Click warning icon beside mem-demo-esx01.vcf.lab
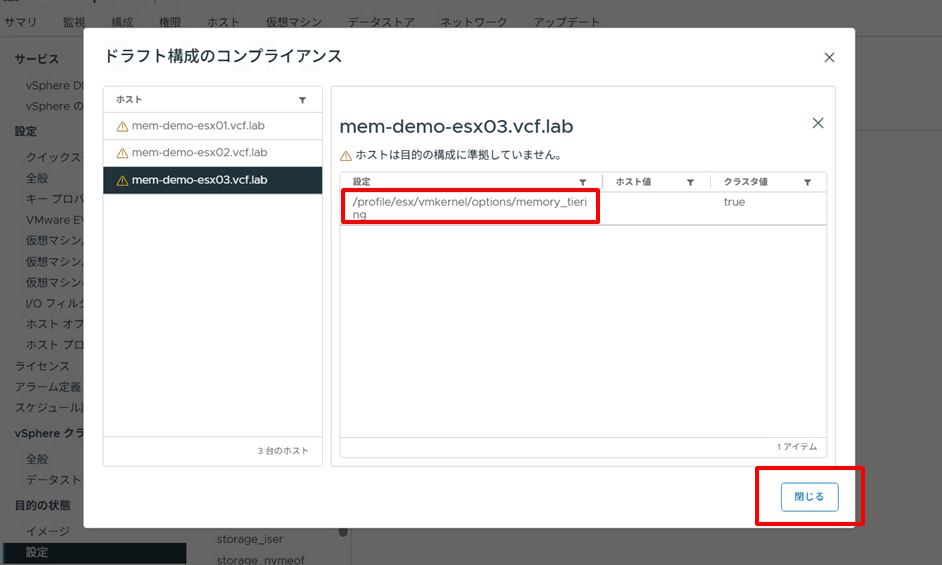This screenshot has height=565, width=942. tap(123, 126)
